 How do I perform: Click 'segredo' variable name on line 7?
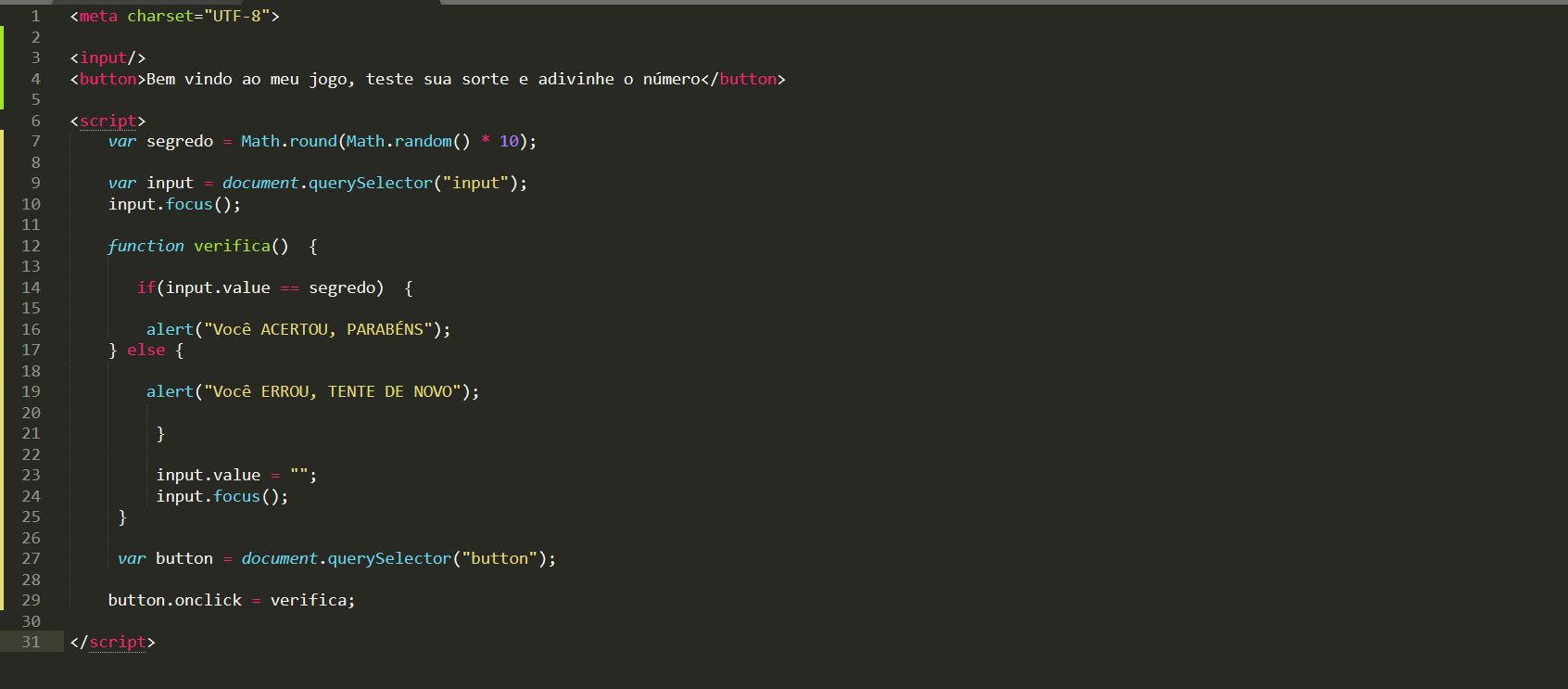[180, 141]
